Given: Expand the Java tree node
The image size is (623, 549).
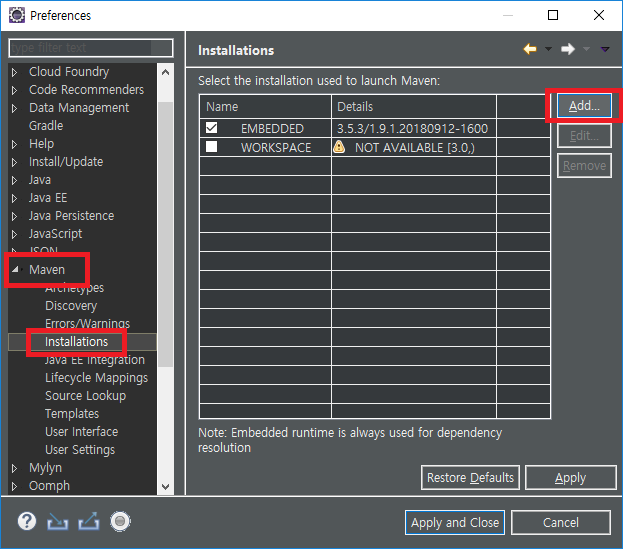Looking at the screenshot, I should click(x=15, y=180).
